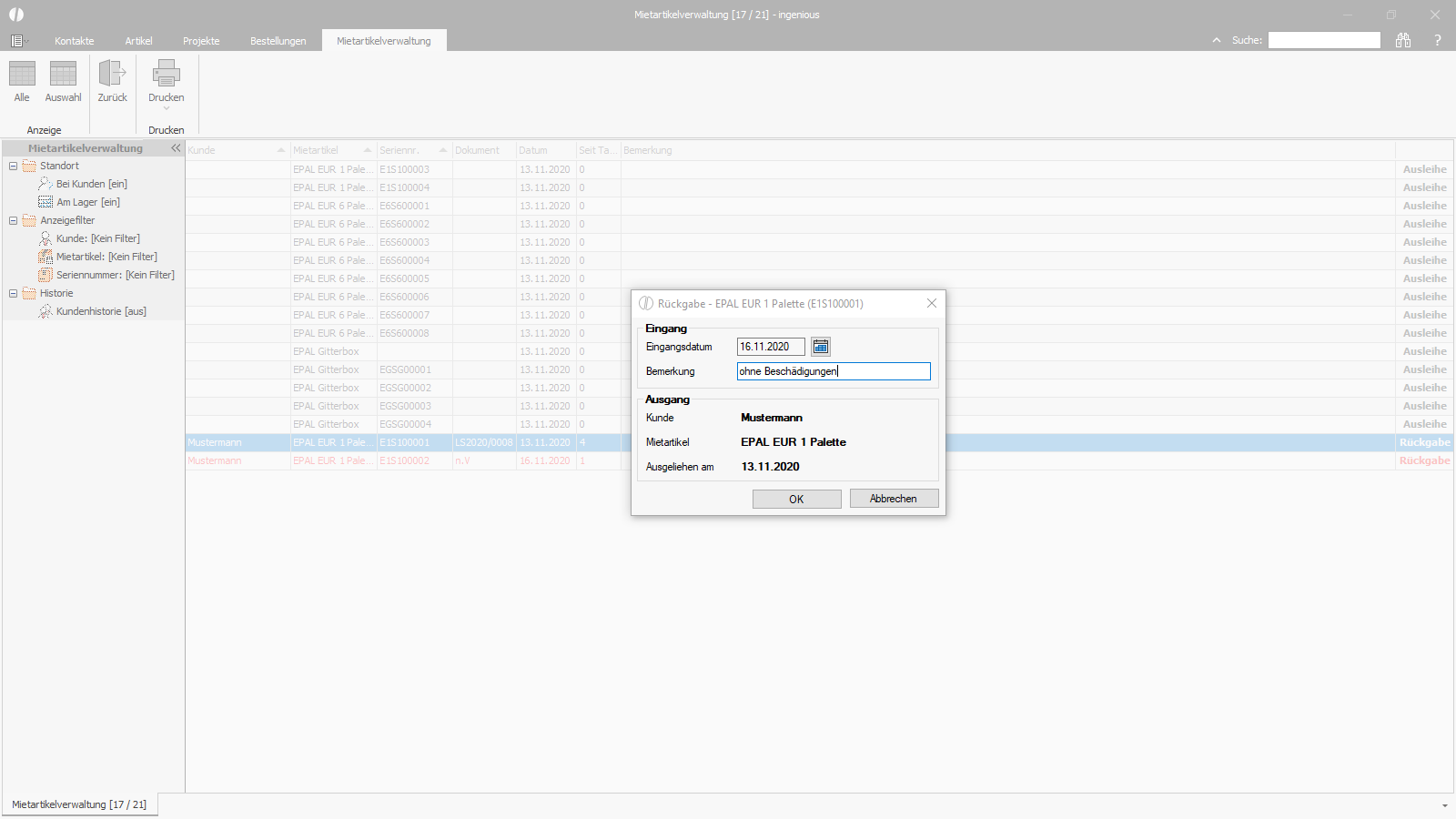The height and width of the screenshot is (819, 1456).
Task: Collapse the Historie tree node
Action: coord(13,293)
